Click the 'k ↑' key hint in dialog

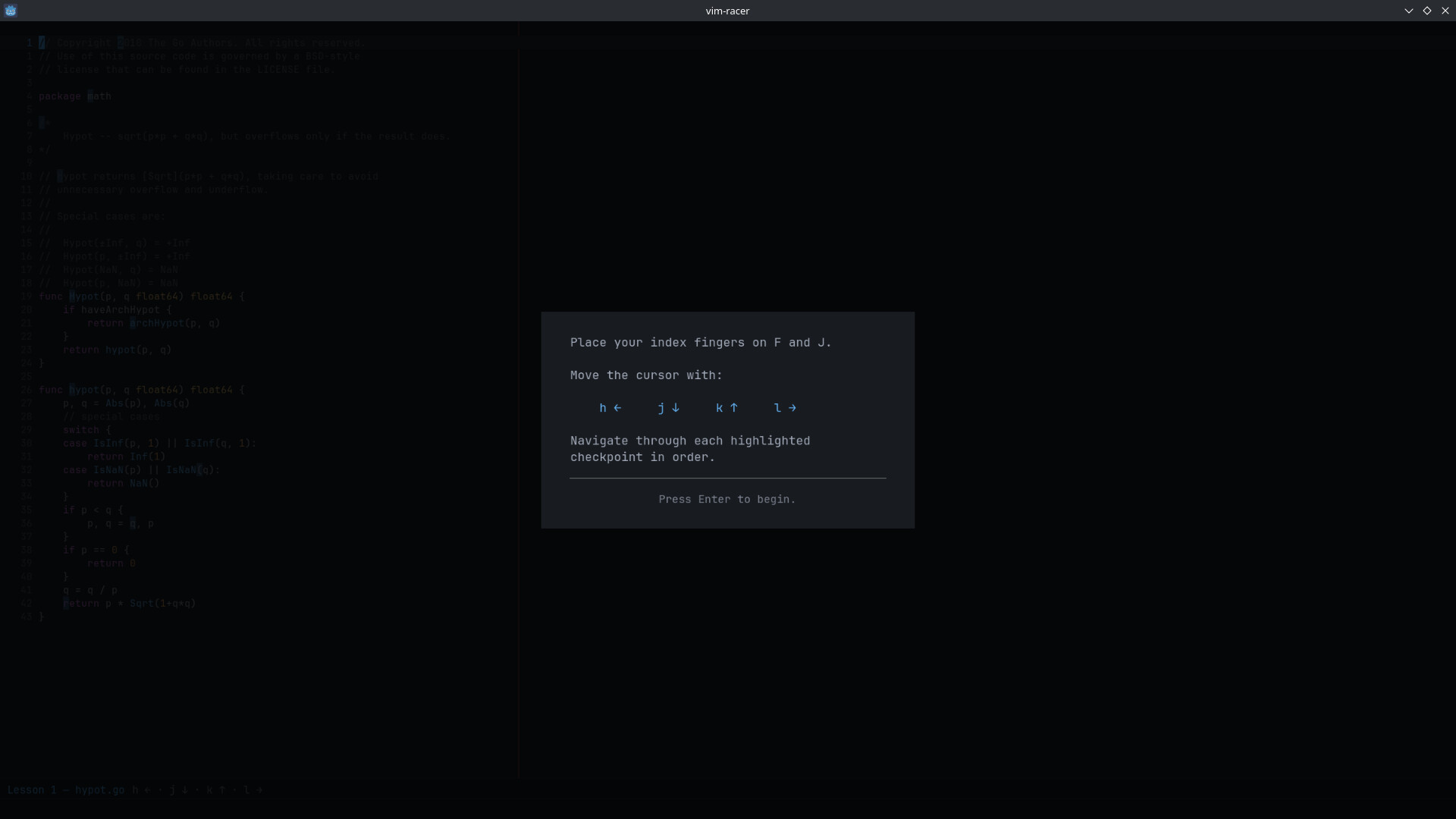[726, 408]
